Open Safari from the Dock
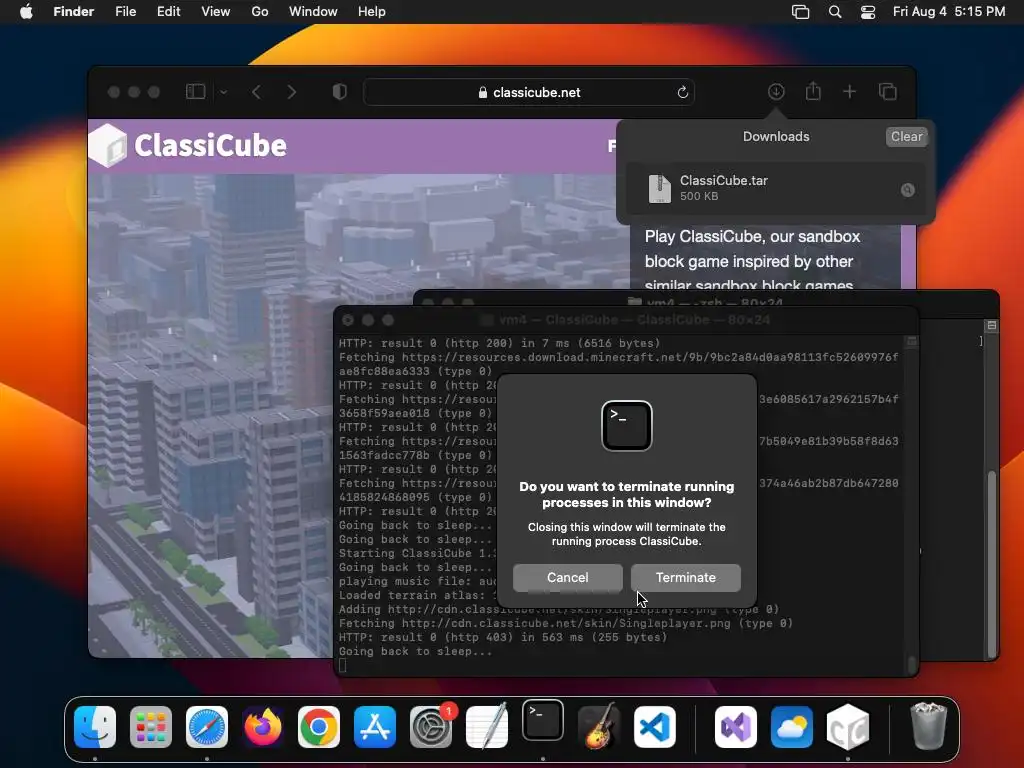The image size is (1024, 768). pos(207,727)
